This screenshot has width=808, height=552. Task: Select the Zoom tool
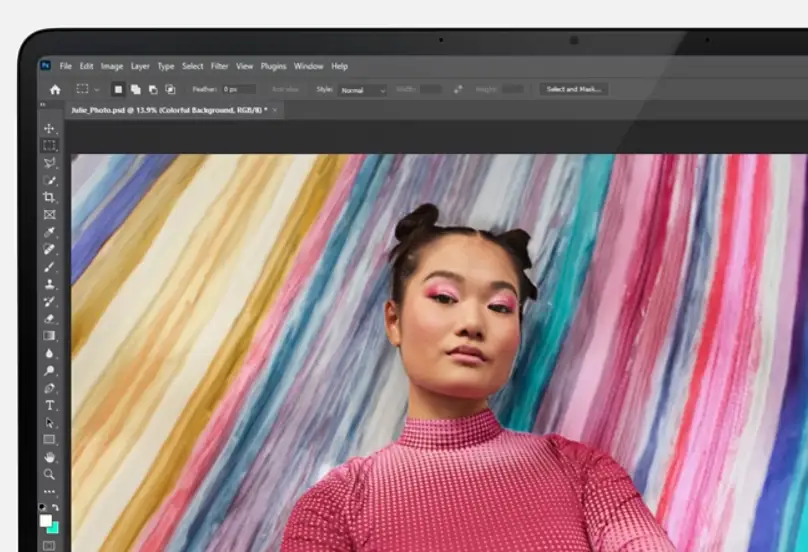click(x=49, y=474)
